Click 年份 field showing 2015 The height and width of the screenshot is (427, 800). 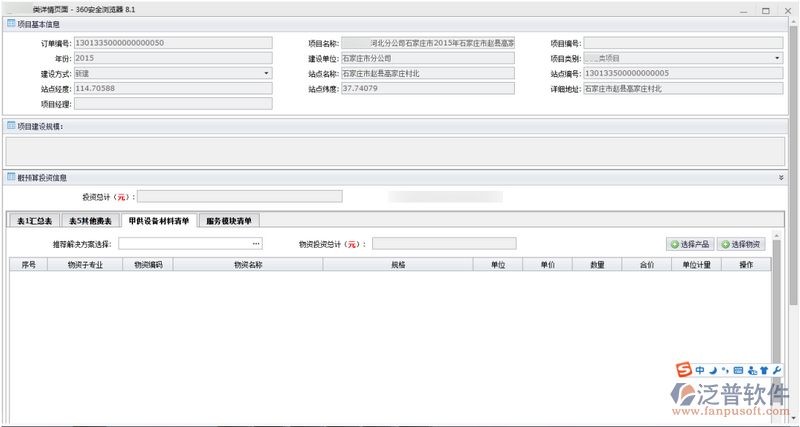point(173,58)
